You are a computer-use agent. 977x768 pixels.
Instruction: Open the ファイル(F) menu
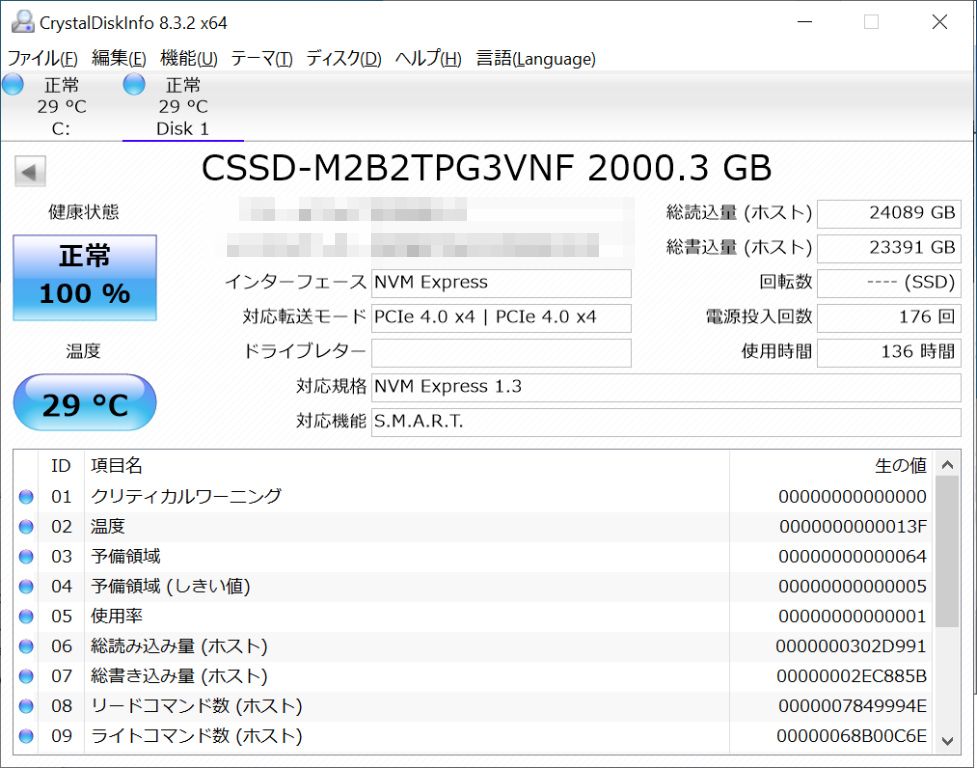coord(42,59)
